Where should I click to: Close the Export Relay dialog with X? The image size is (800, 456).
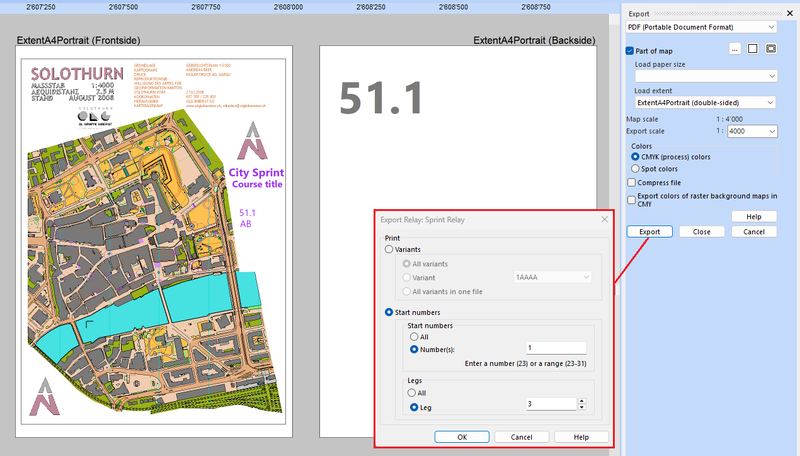605,219
